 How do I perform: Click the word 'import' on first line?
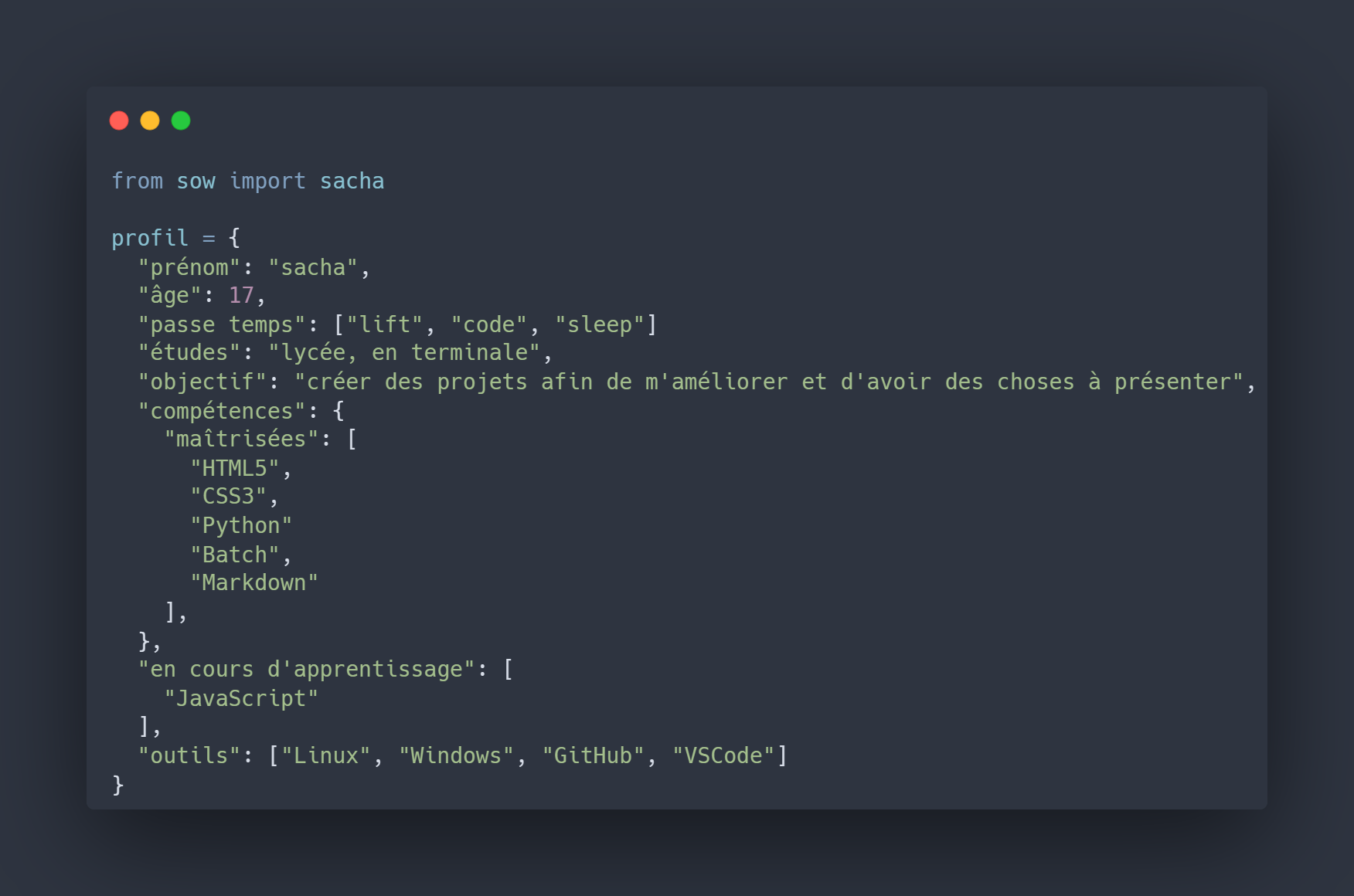click(267, 181)
